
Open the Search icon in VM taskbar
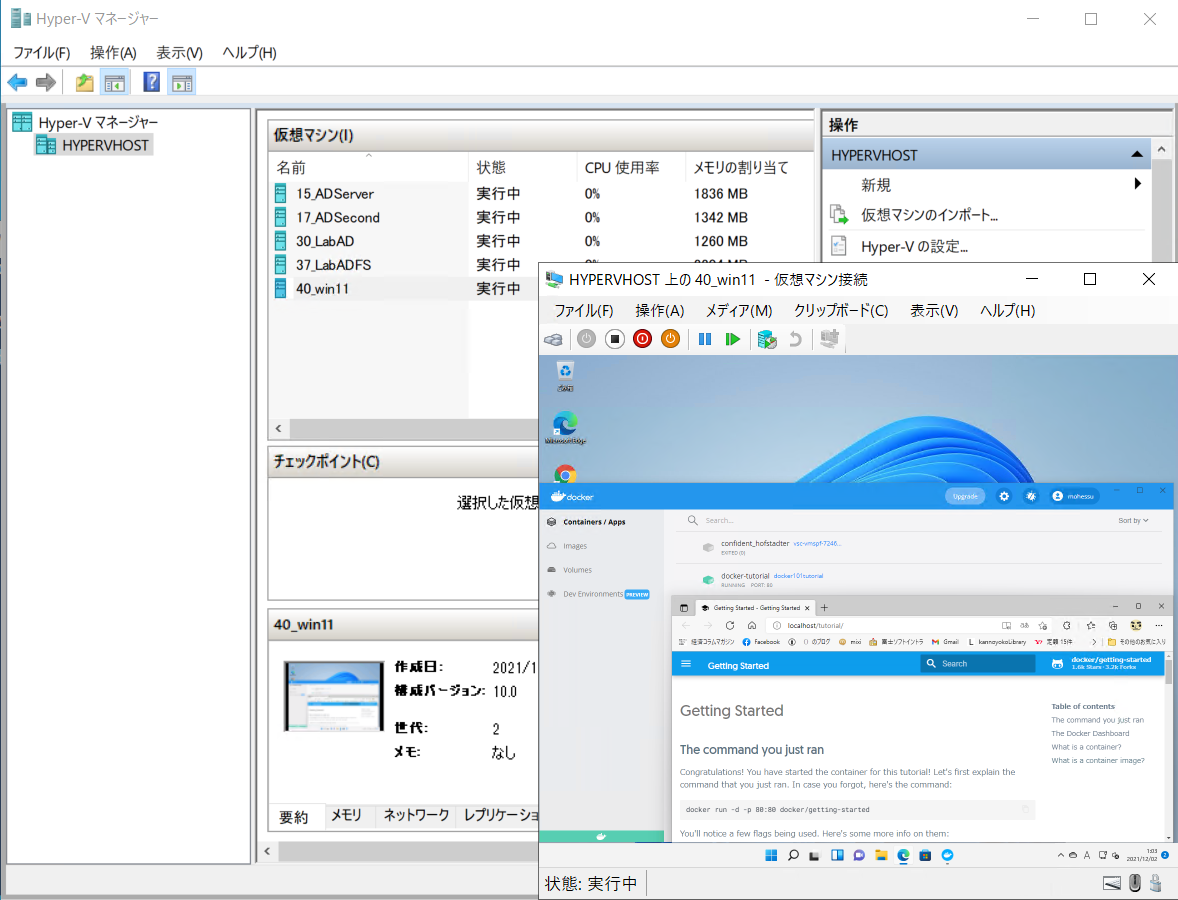793,855
